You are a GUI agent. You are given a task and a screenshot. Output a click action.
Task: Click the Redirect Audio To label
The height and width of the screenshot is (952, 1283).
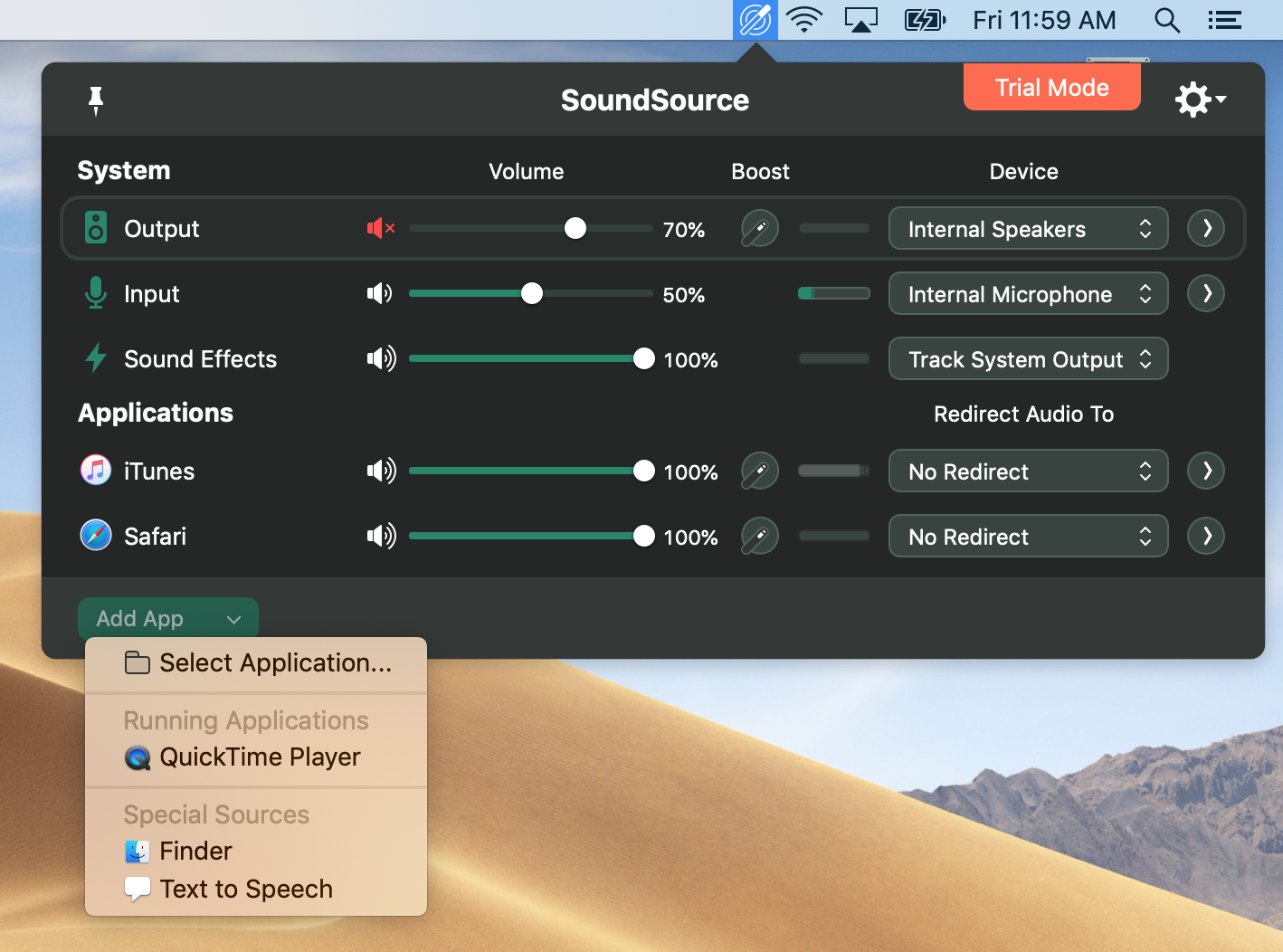click(x=1024, y=414)
